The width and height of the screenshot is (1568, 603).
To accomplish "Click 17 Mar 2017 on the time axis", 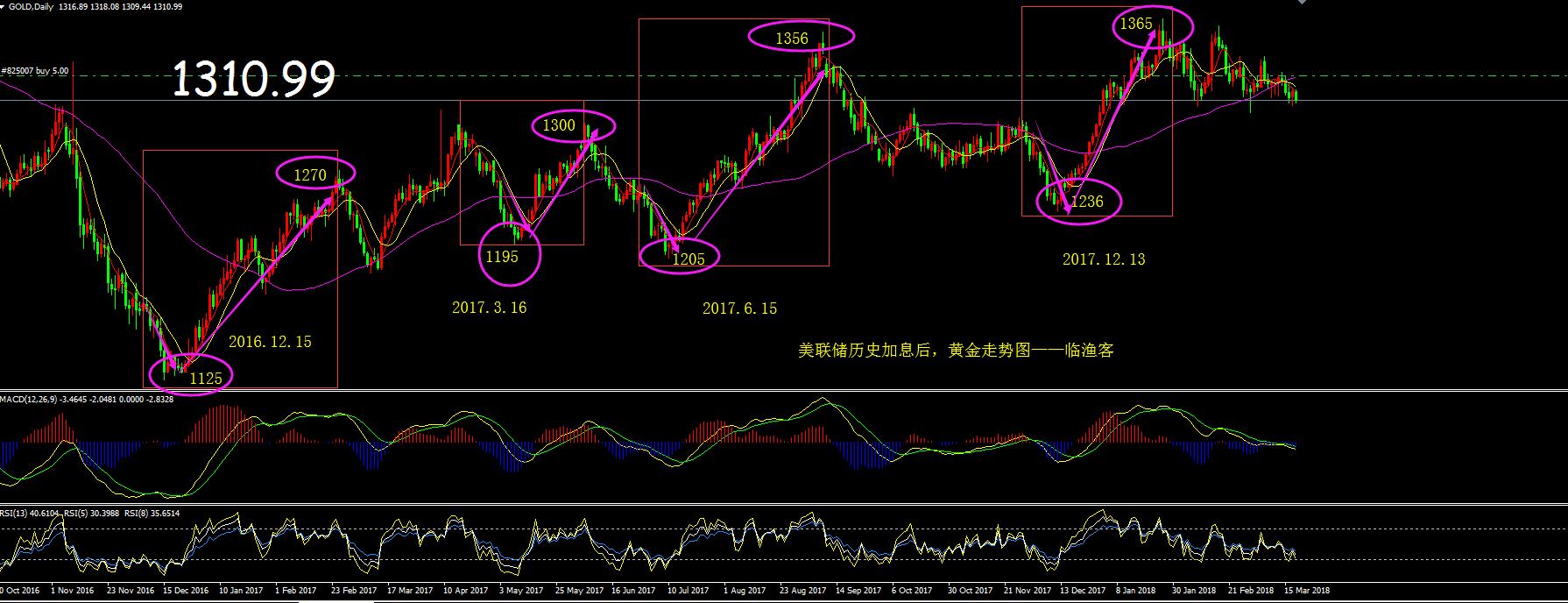I will pyautogui.click(x=410, y=591).
